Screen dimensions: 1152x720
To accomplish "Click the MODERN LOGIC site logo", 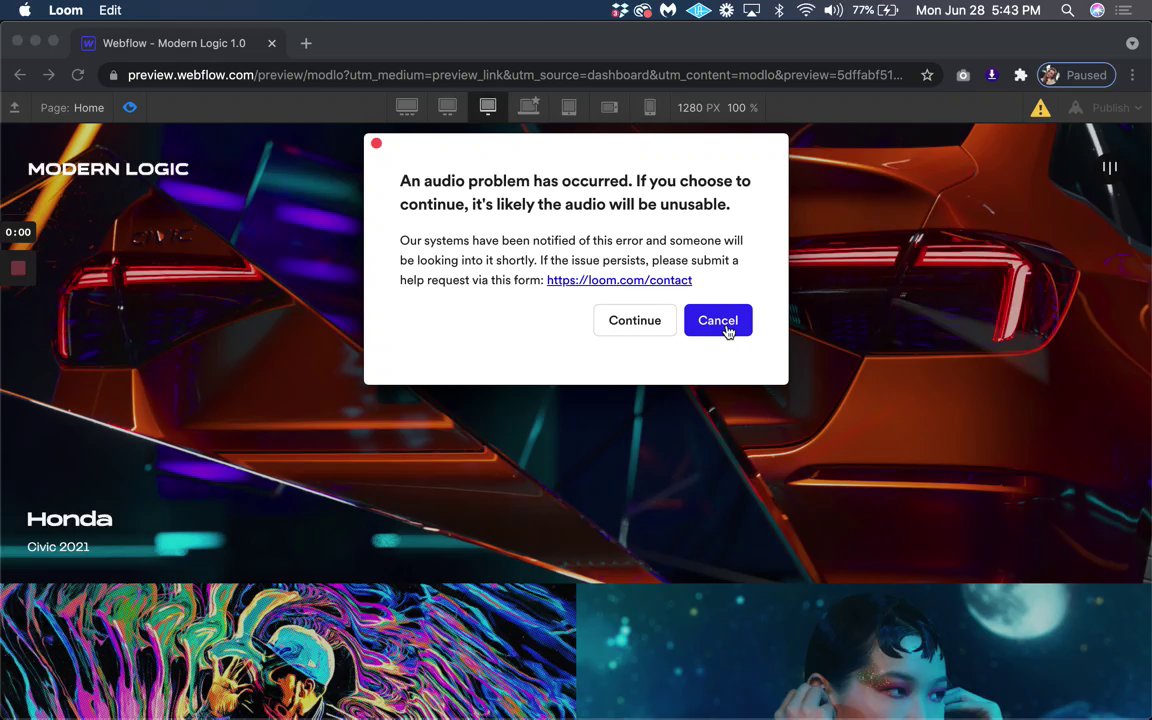I will (108, 169).
